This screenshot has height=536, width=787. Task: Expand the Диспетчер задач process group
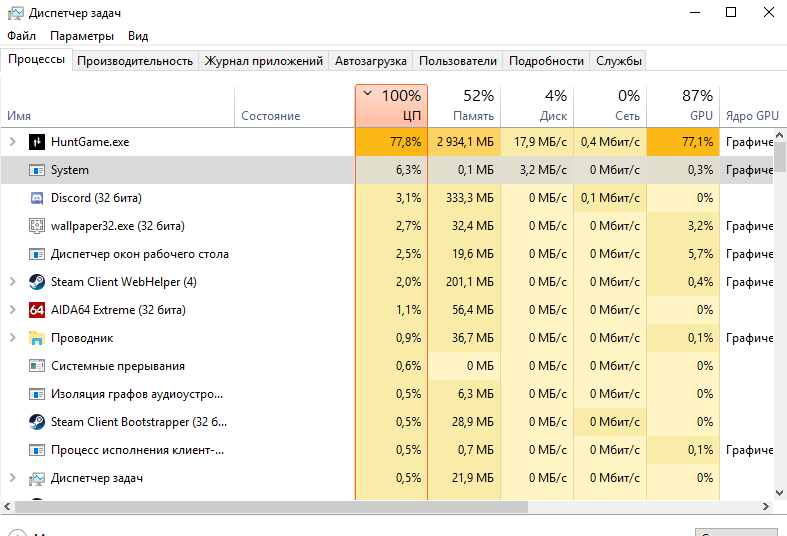13,478
